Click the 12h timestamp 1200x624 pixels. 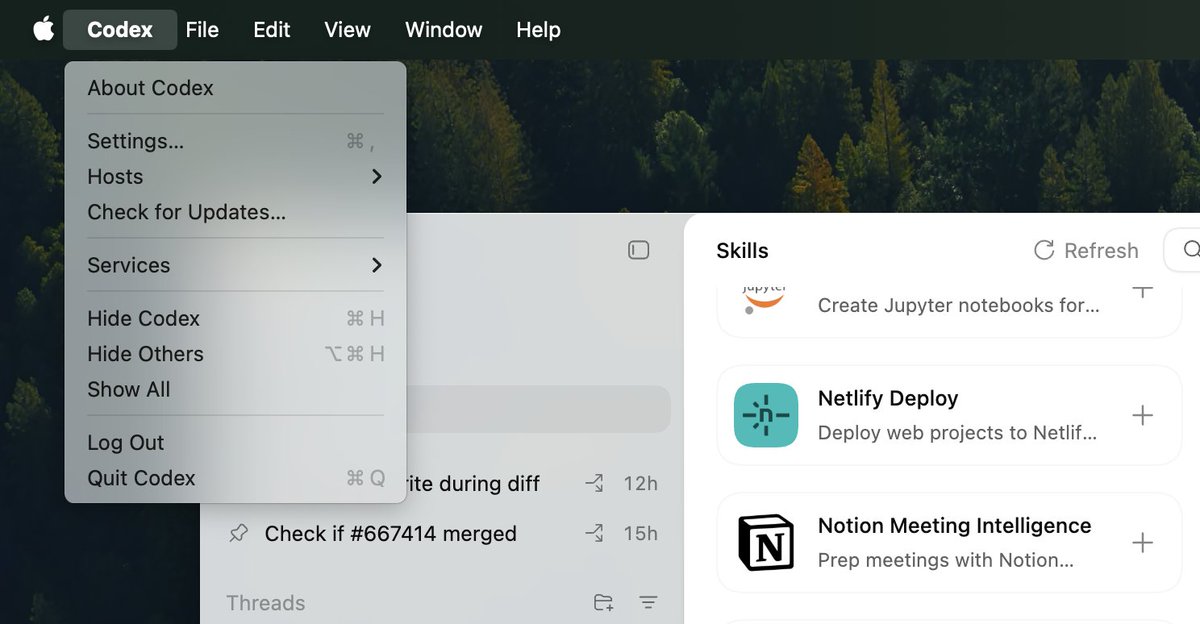click(641, 484)
